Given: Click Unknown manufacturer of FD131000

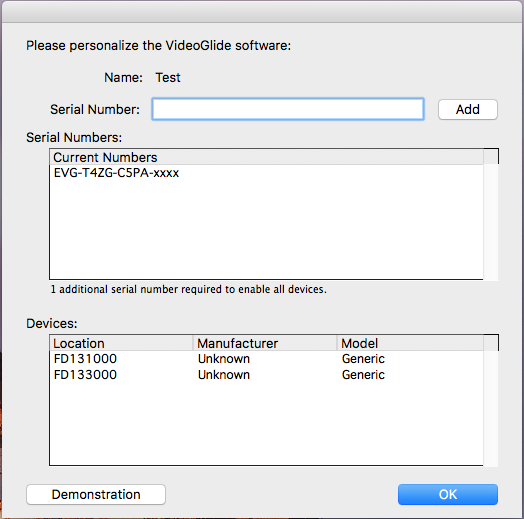Looking at the screenshot, I should 224,359.
